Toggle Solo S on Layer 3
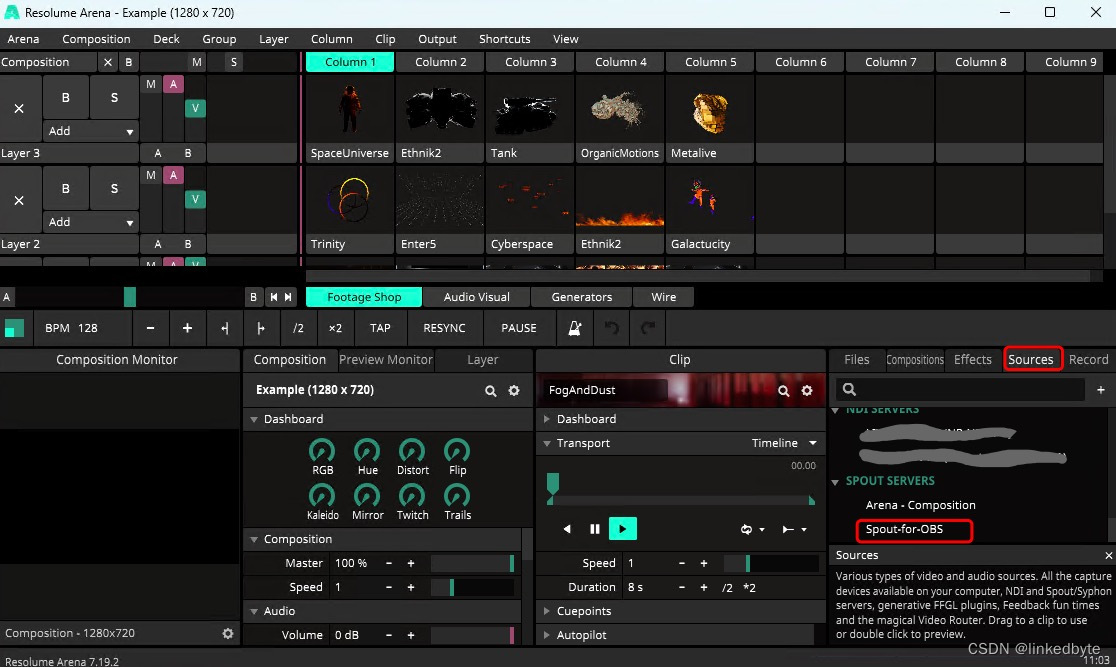This screenshot has height=667, width=1116. pyautogui.click(x=114, y=98)
